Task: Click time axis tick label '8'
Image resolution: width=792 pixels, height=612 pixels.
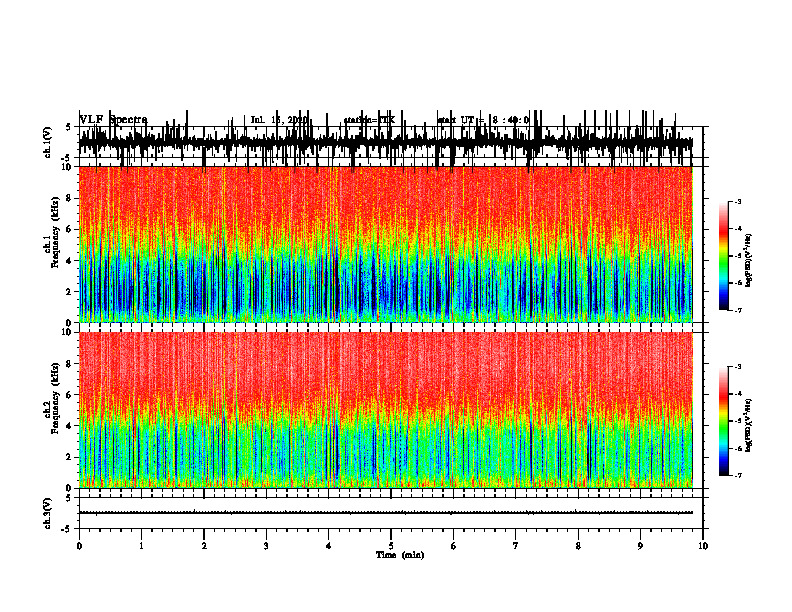Action: coord(578,546)
